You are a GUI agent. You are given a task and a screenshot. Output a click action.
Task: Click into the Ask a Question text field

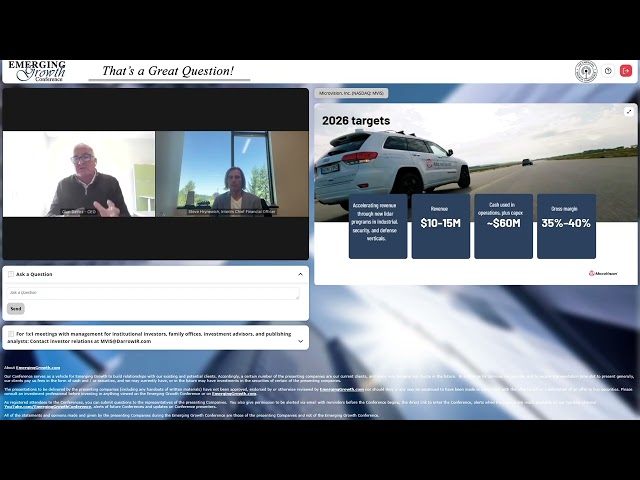tap(153, 293)
